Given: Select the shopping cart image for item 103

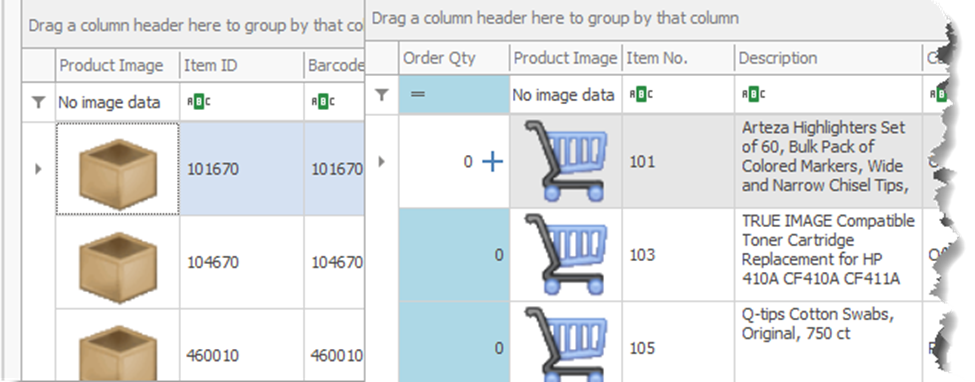Looking at the screenshot, I should click(566, 254).
